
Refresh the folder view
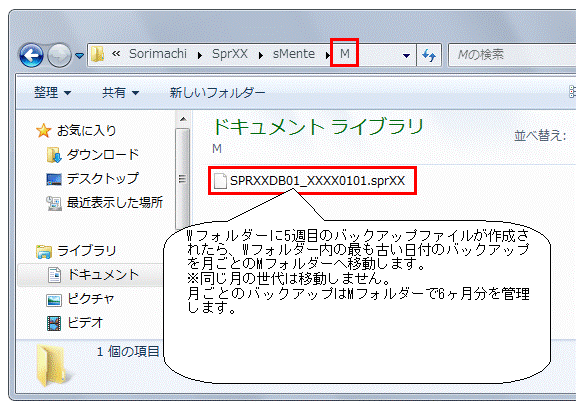[429, 55]
